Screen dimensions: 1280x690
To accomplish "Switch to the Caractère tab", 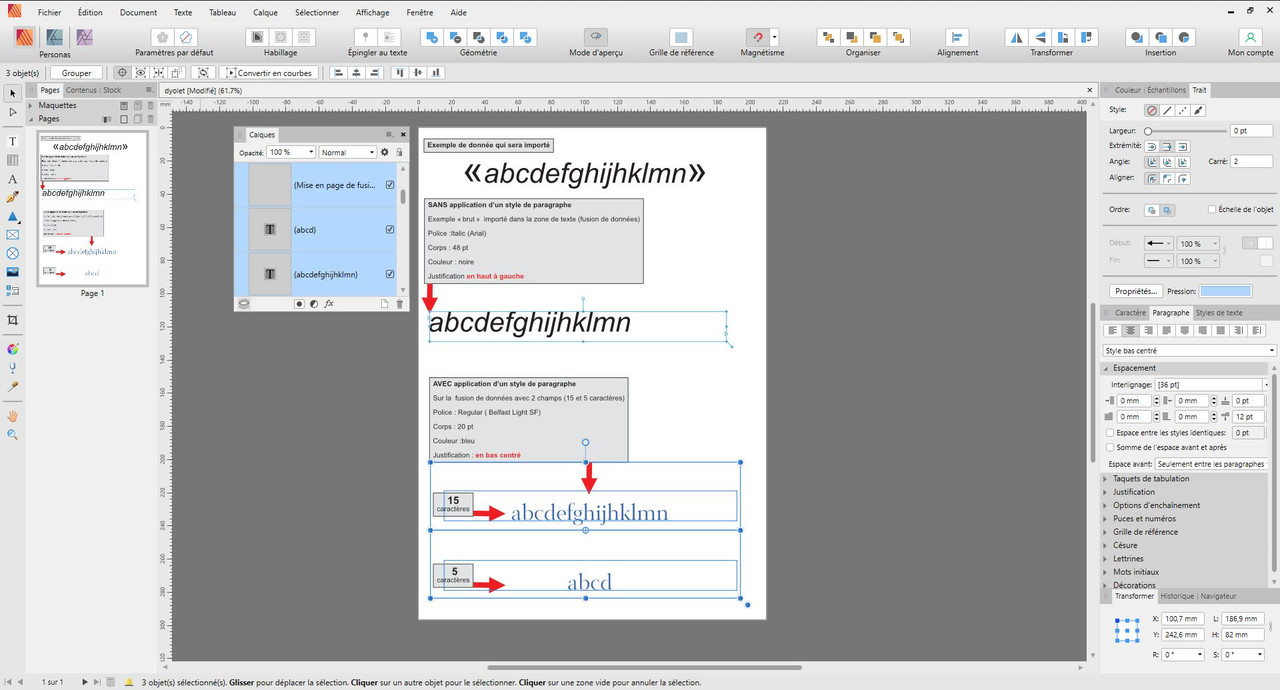I will 1130,313.
